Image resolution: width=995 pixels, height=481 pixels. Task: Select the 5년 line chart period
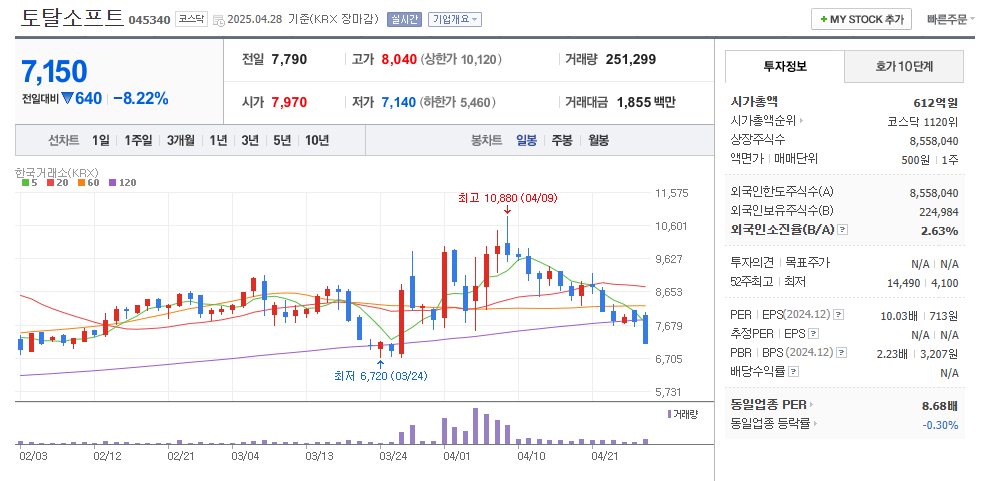tap(282, 140)
